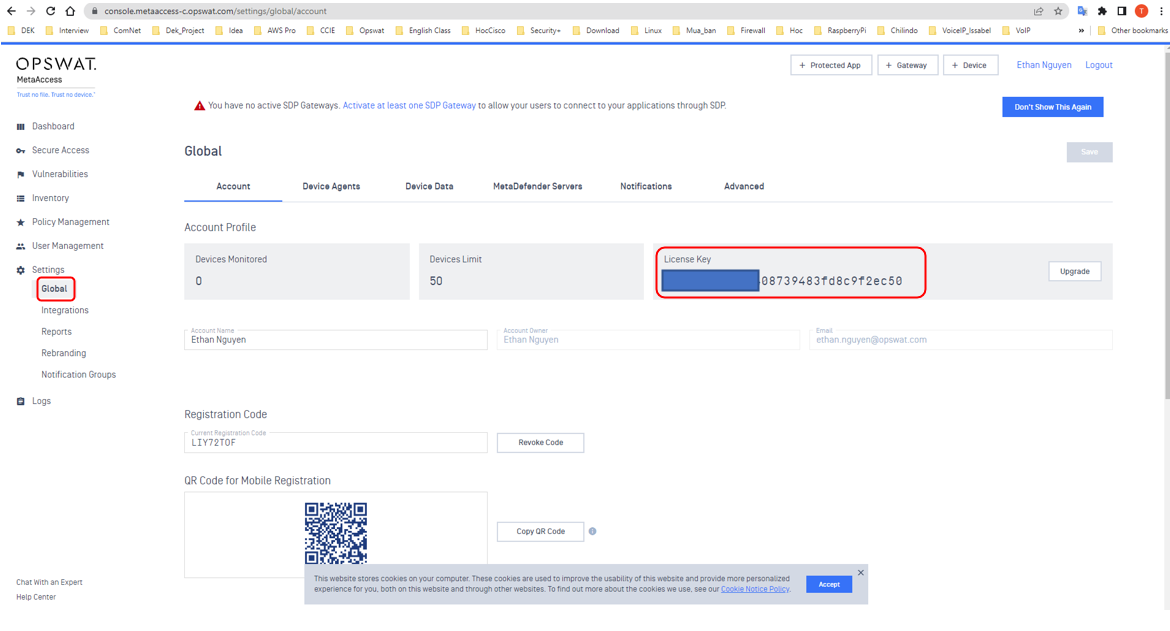This screenshot has width=1170, height=631.
Task: Click the Upgrade license button
Action: point(1074,271)
